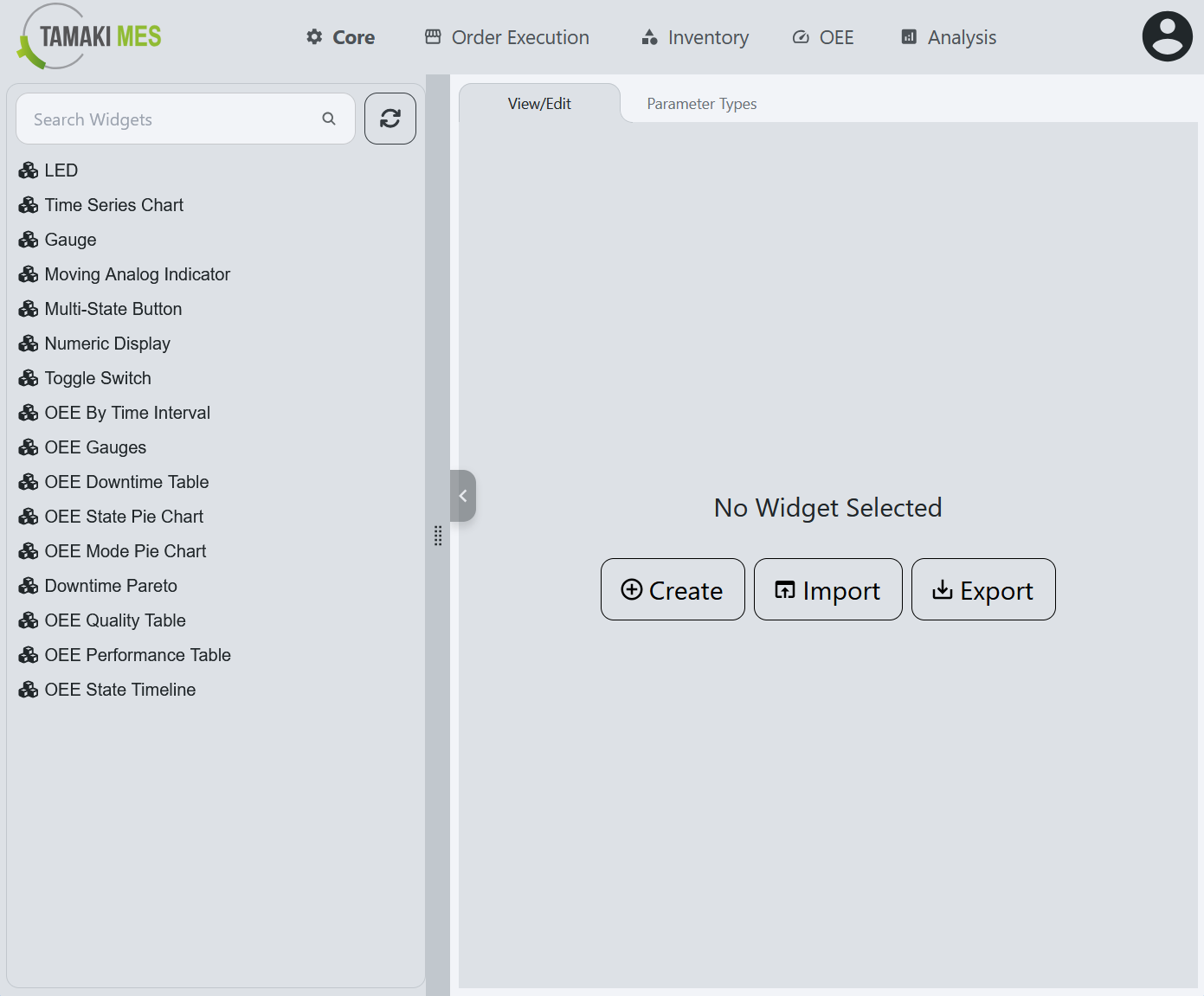Screen dimensions: 1204x996
Task: Open the Core menu
Action: pyautogui.click(x=341, y=37)
